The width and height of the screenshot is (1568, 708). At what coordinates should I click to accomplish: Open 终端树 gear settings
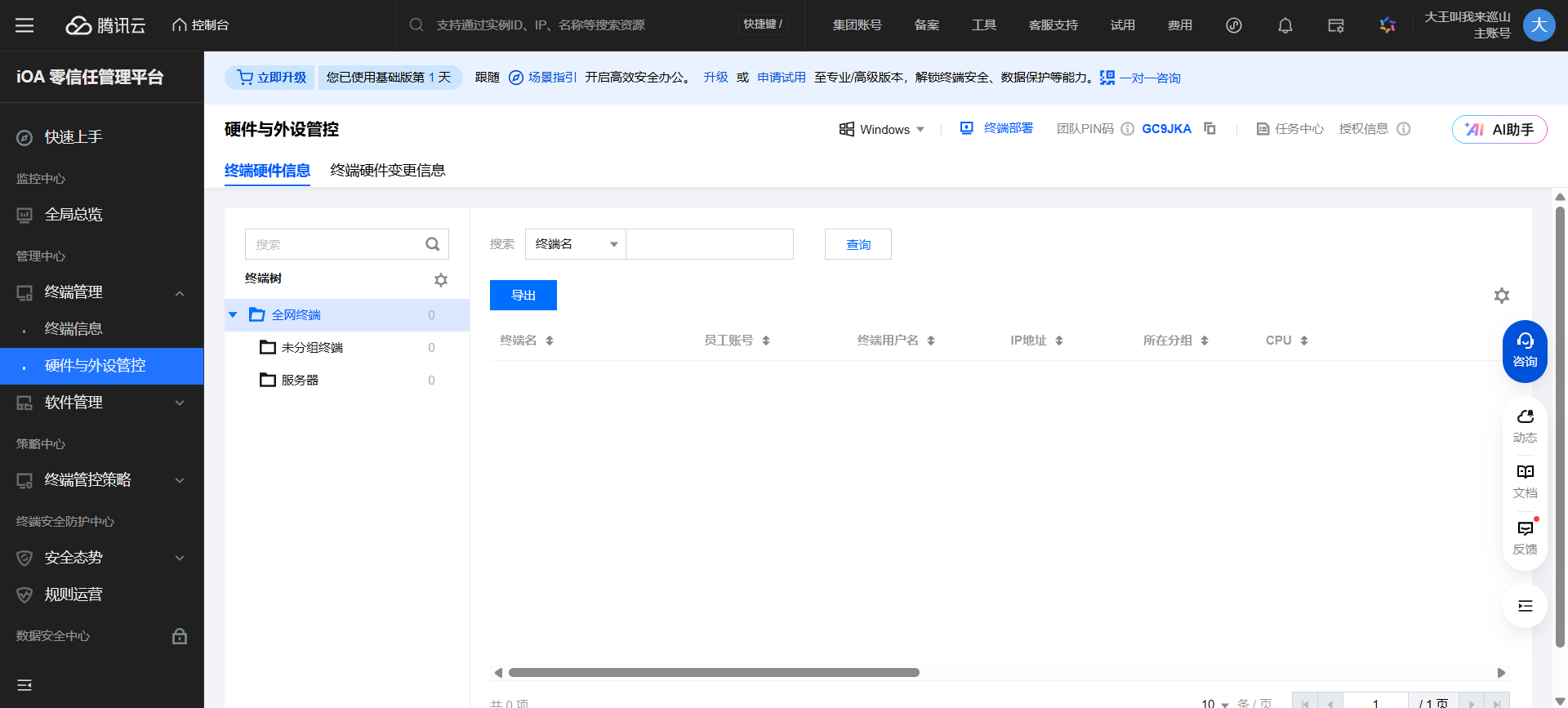(x=441, y=280)
